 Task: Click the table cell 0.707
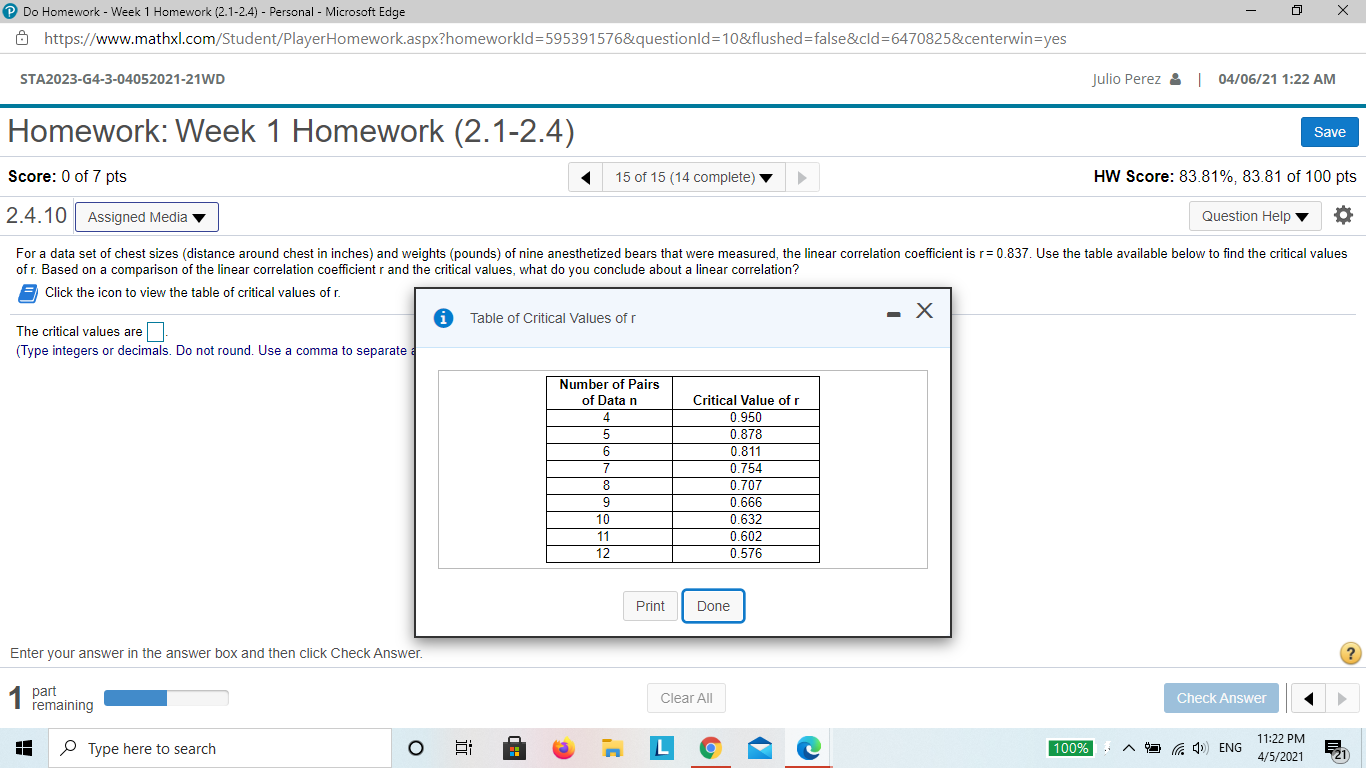746,485
